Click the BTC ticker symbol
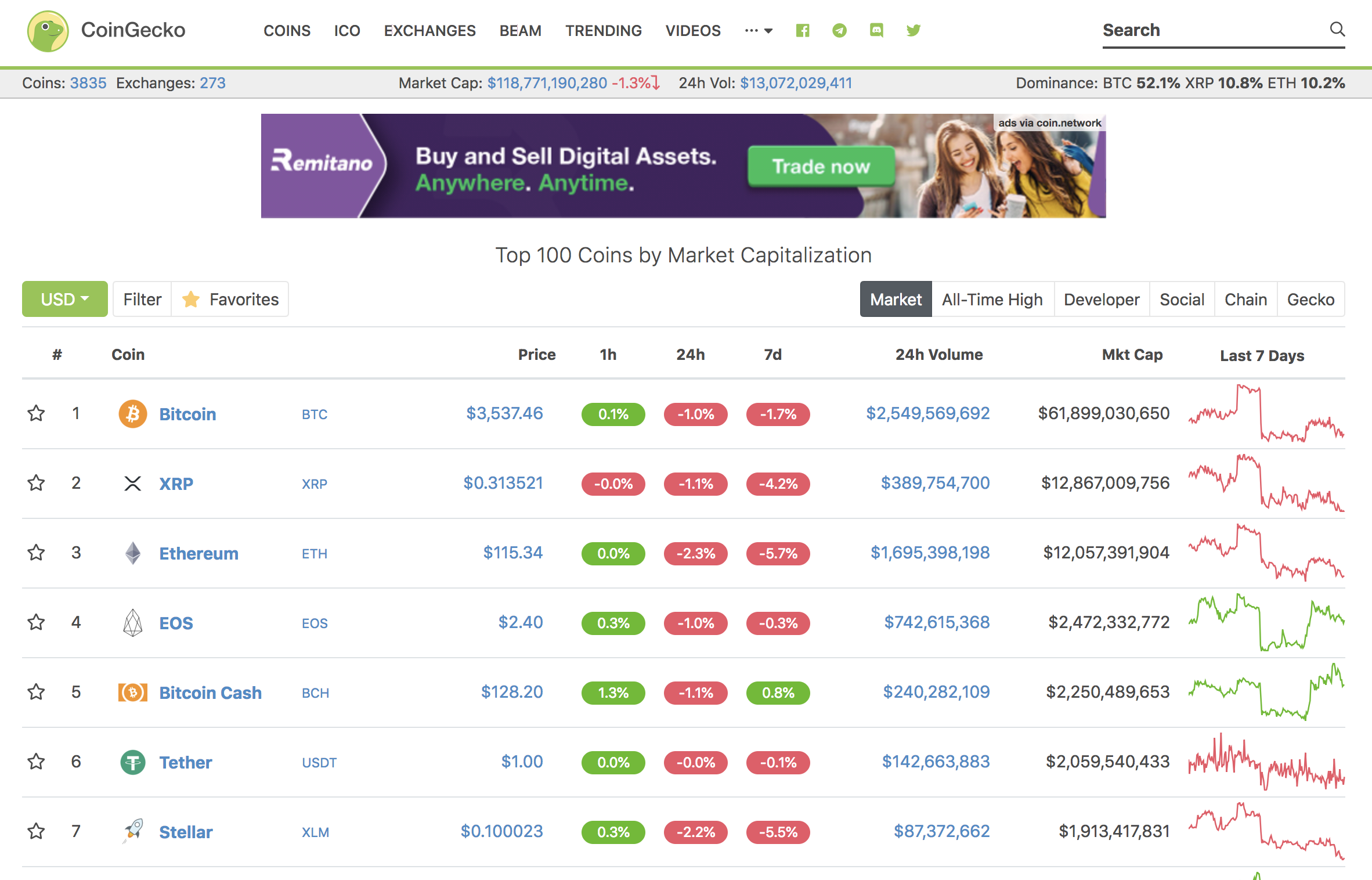This screenshot has width=1372, height=880. [315, 414]
